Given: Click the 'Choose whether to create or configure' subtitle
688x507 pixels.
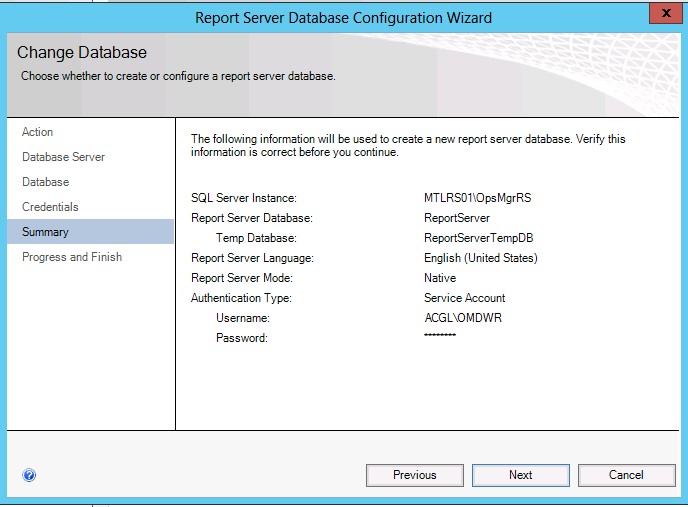Looking at the screenshot, I should (178, 76).
